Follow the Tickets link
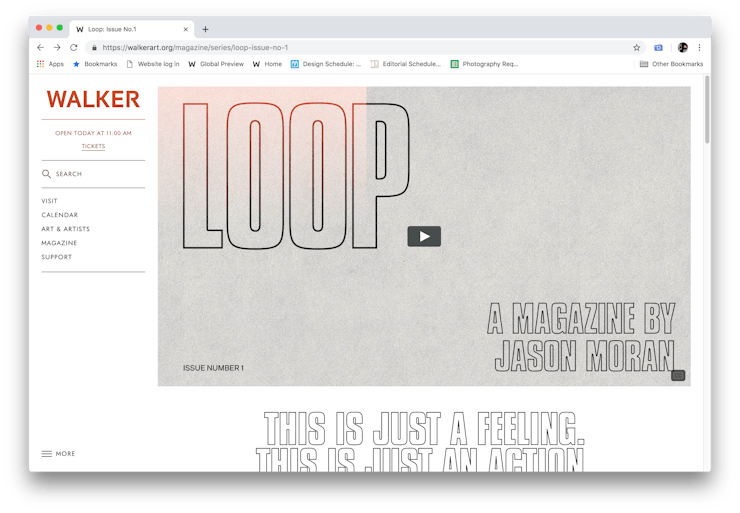 pyautogui.click(x=93, y=146)
